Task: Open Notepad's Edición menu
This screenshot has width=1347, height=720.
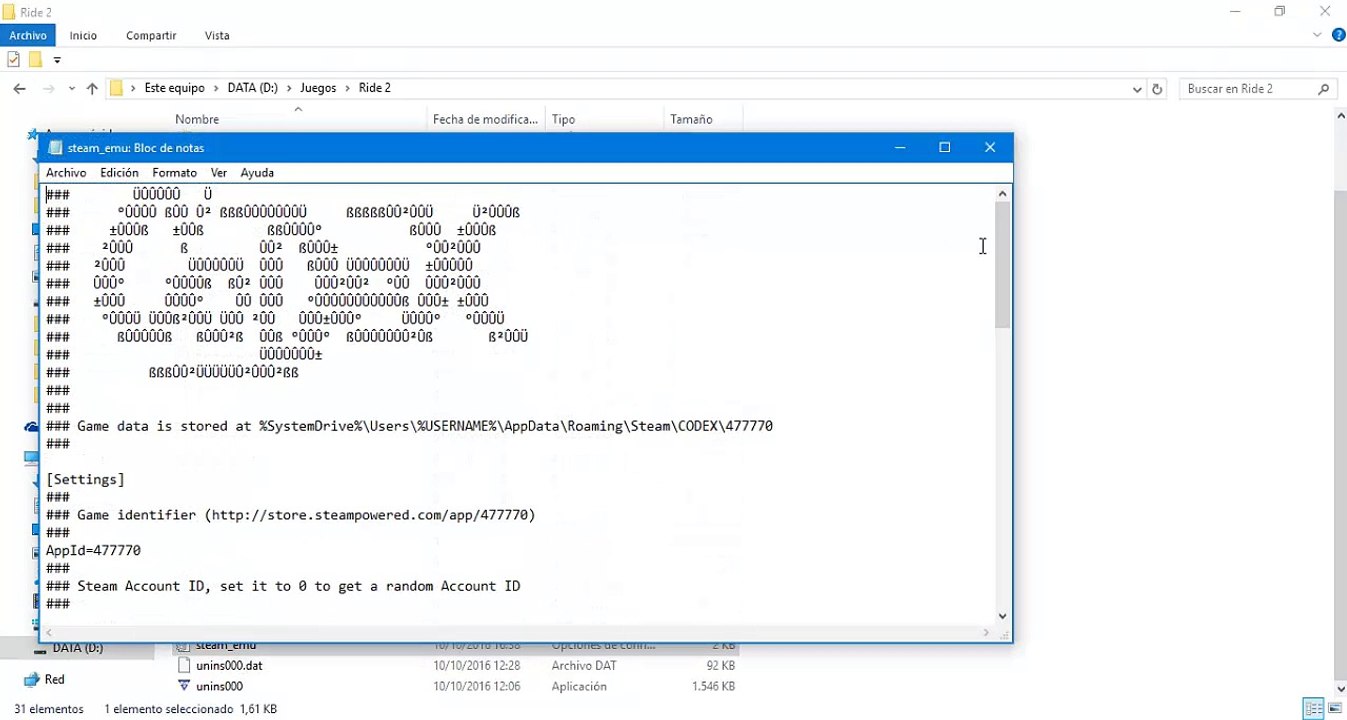Action: click(119, 173)
